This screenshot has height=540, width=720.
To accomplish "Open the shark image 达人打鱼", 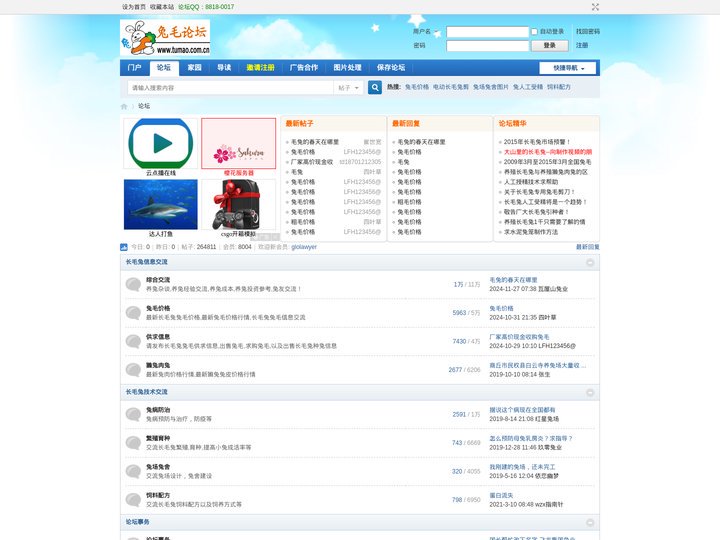I will click(x=161, y=204).
